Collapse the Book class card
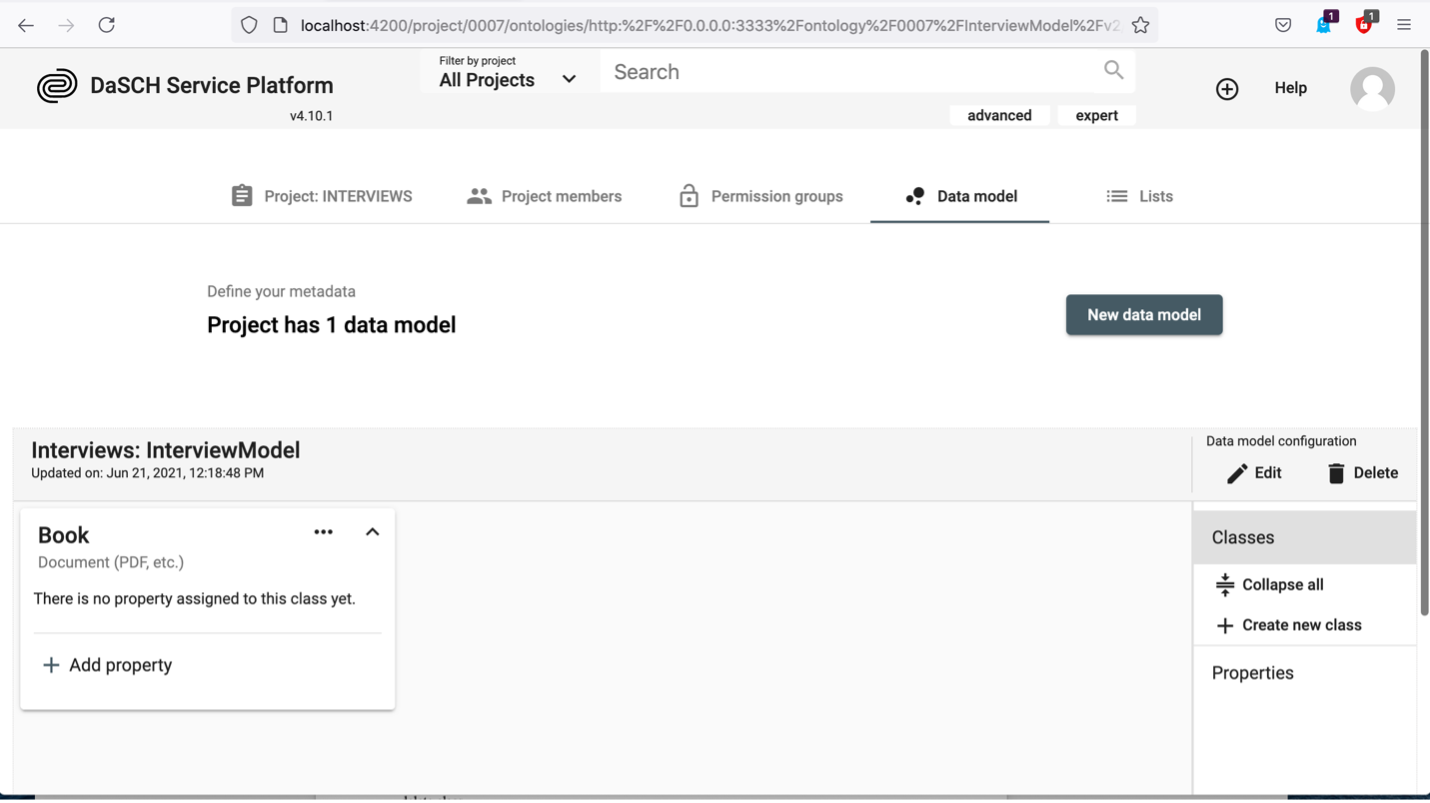Viewport: 1430px width, 803px height. [372, 532]
